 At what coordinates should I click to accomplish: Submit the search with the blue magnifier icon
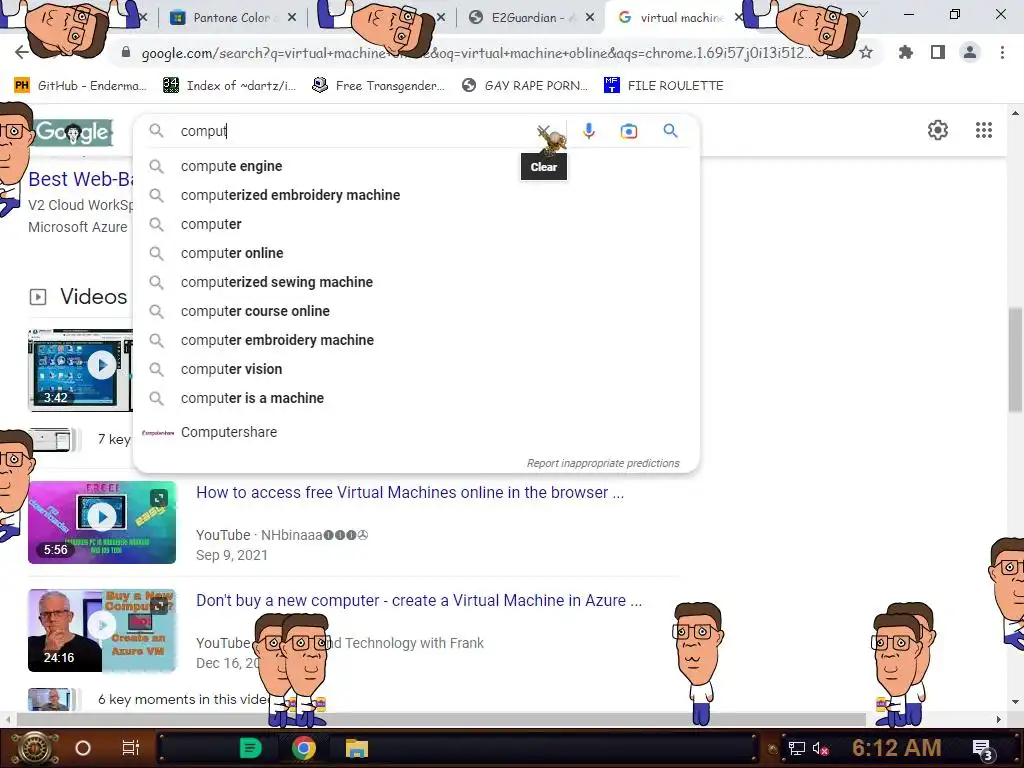tap(670, 131)
